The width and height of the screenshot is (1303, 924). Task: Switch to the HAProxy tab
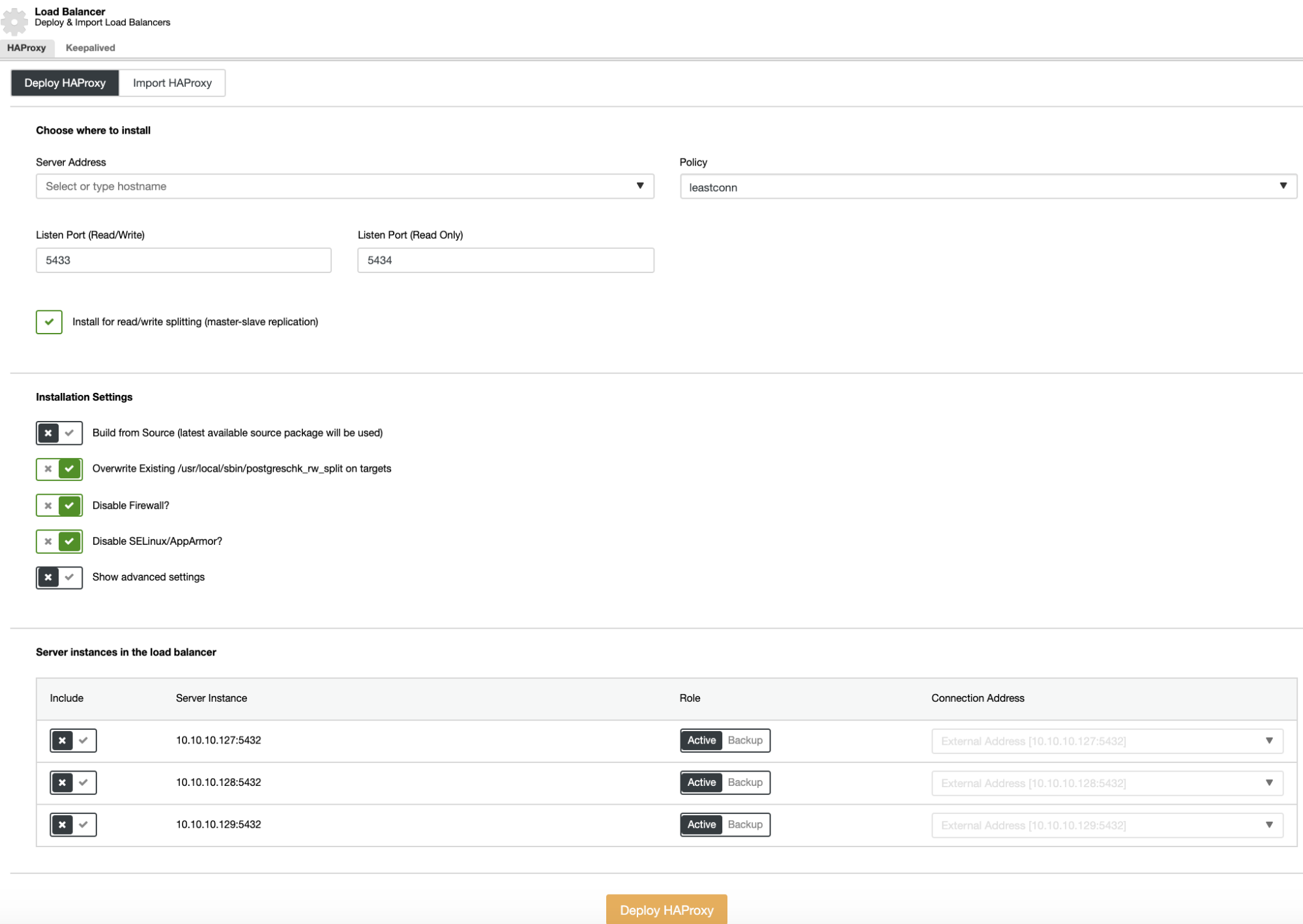click(27, 48)
